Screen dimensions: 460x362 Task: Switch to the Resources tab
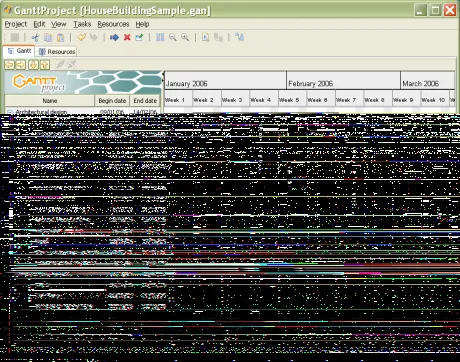[x=57, y=51]
